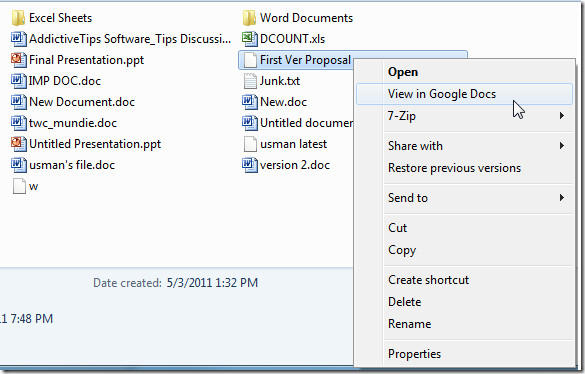Select the AddictiveTips Software_Tips Discussi... file name
The image size is (585, 374).
tap(130, 39)
